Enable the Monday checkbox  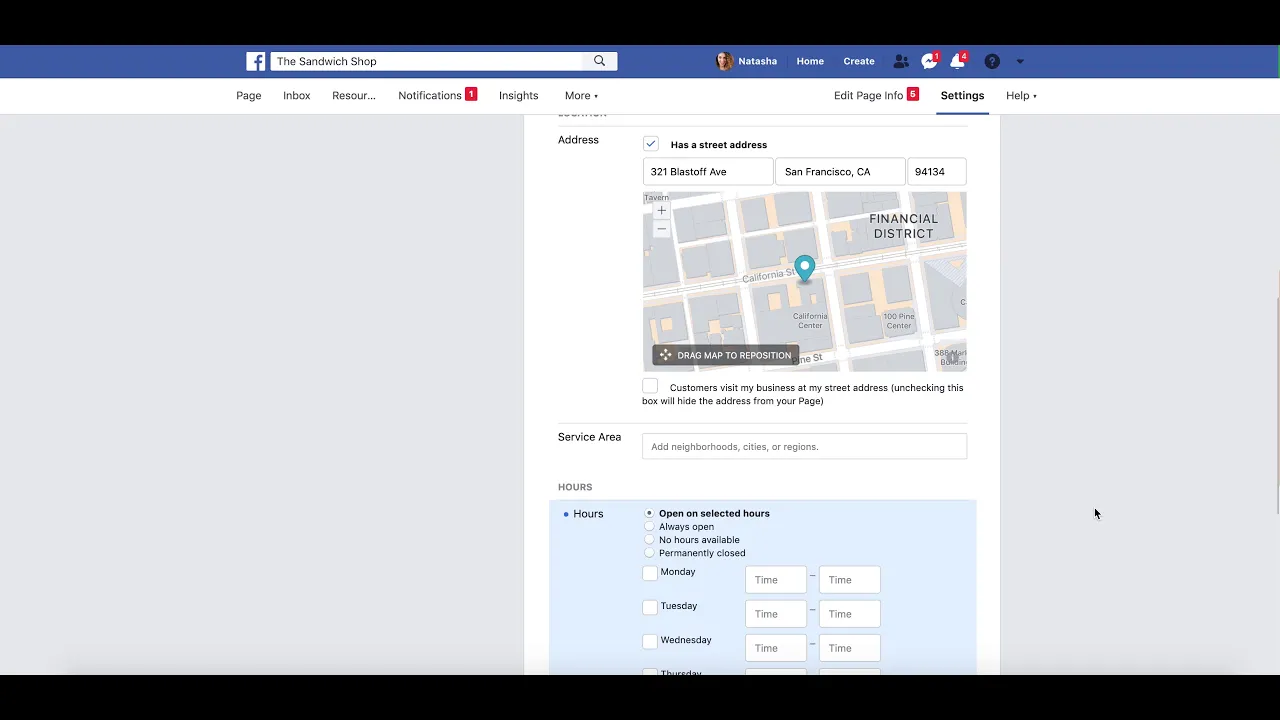650,573
